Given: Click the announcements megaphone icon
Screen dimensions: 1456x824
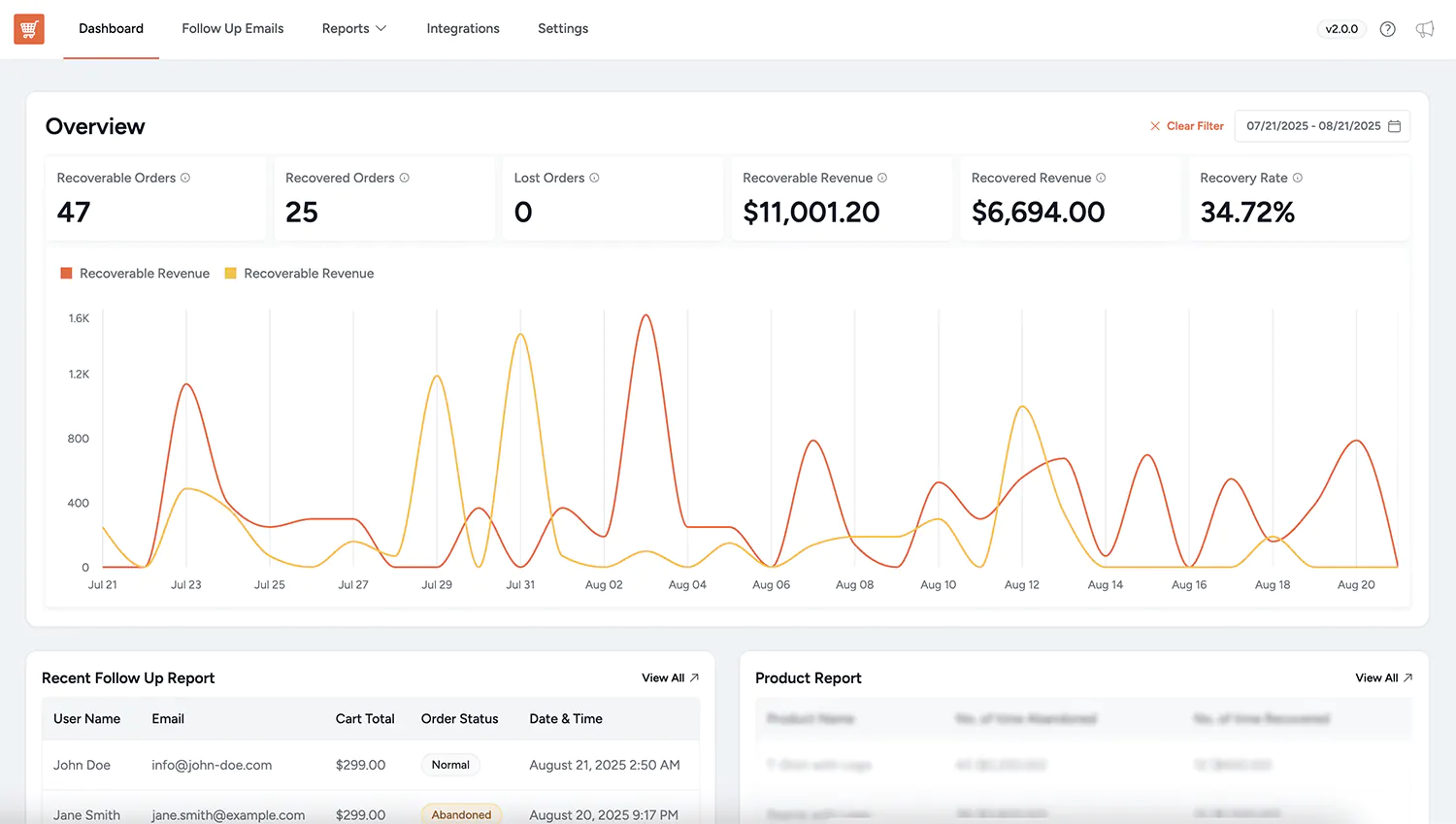Looking at the screenshot, I should (x=1424, y=29).
